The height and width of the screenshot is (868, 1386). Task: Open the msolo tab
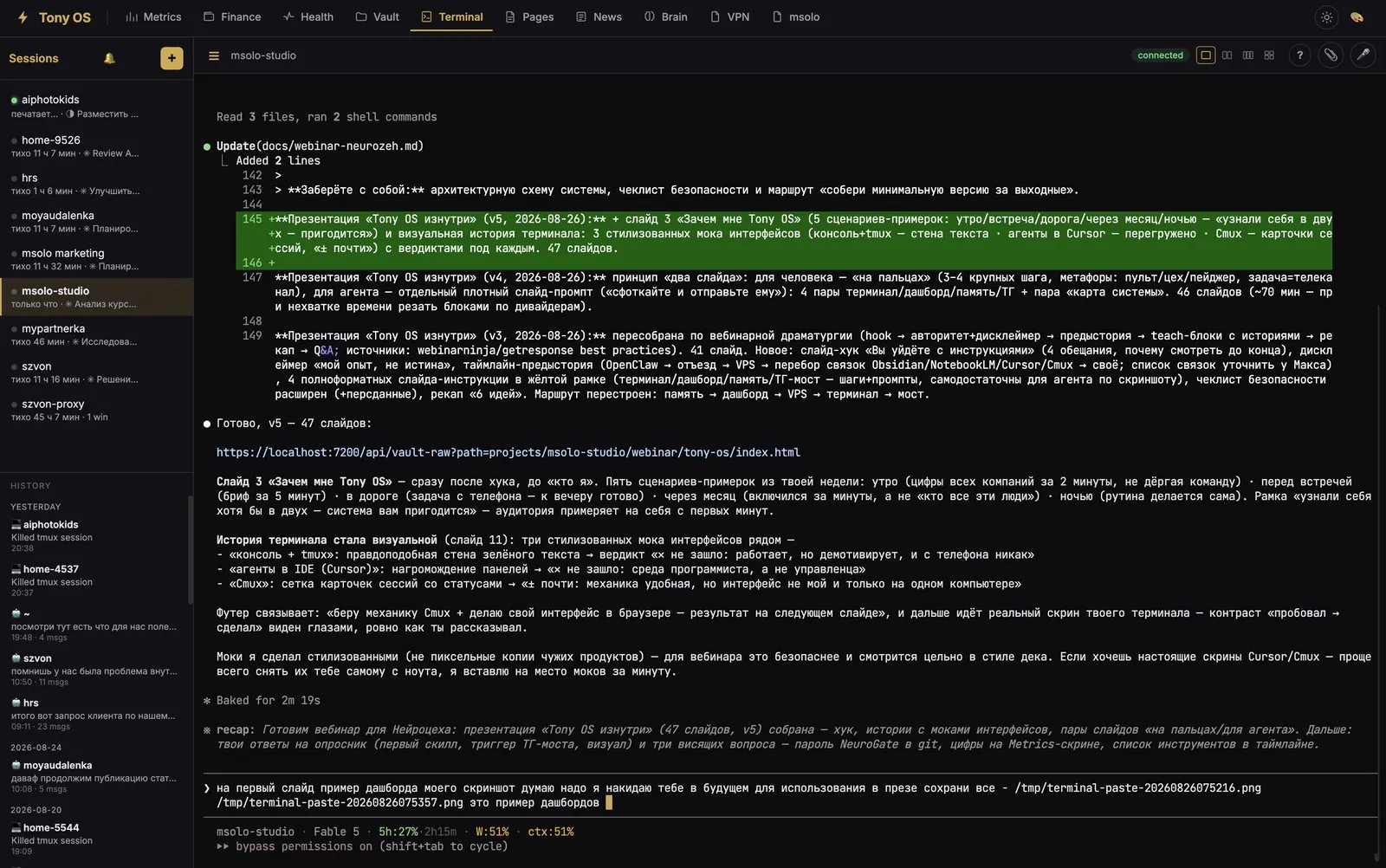tap(795, 16)
